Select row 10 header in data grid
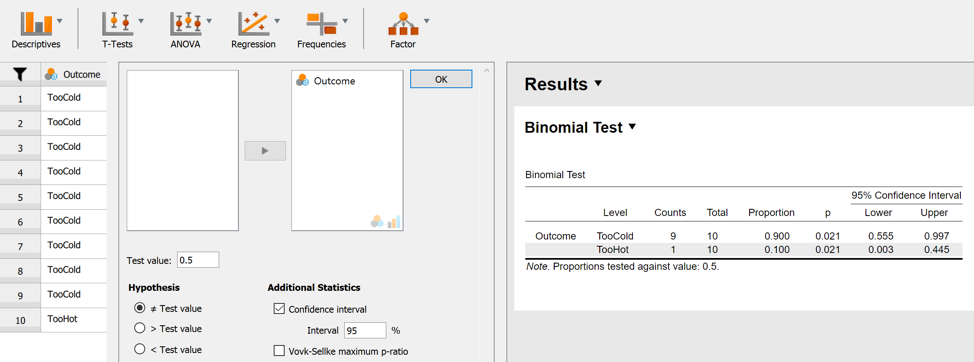The height and width of the screenshot is (362, 974). point(20,320)
